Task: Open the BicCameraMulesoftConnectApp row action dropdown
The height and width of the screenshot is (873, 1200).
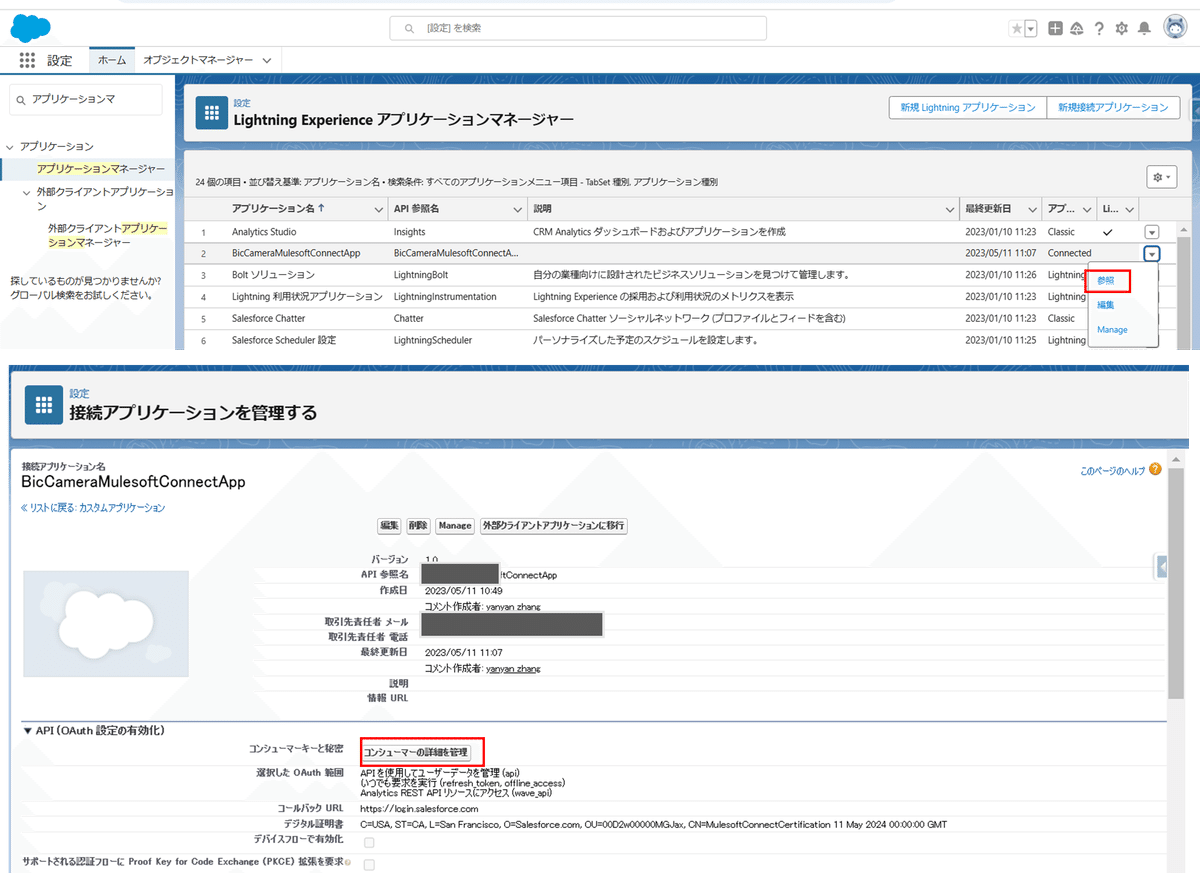Action: (1151, 252)
